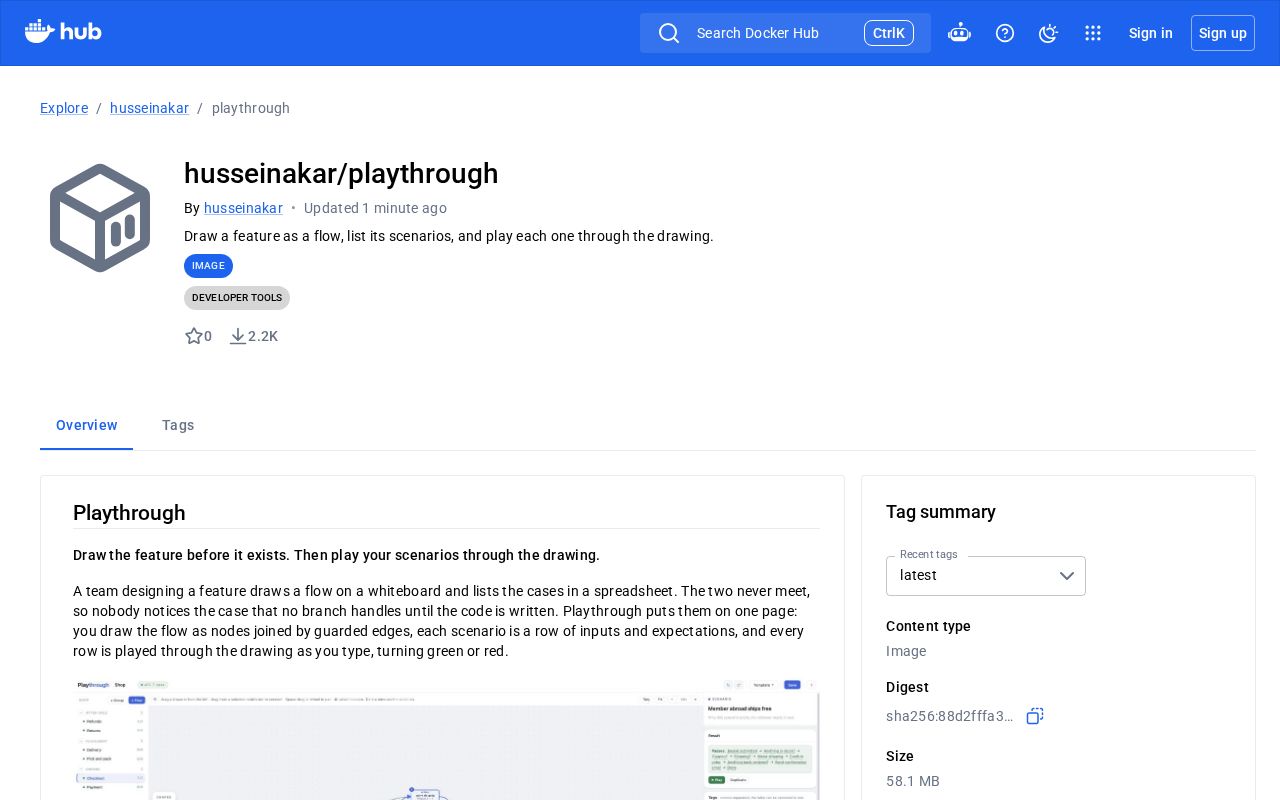The height and width of the screenshot is (800, 1280).
Task: Copy the image digest sha256
Action: pyautogui.click(x=1035, y=716)
